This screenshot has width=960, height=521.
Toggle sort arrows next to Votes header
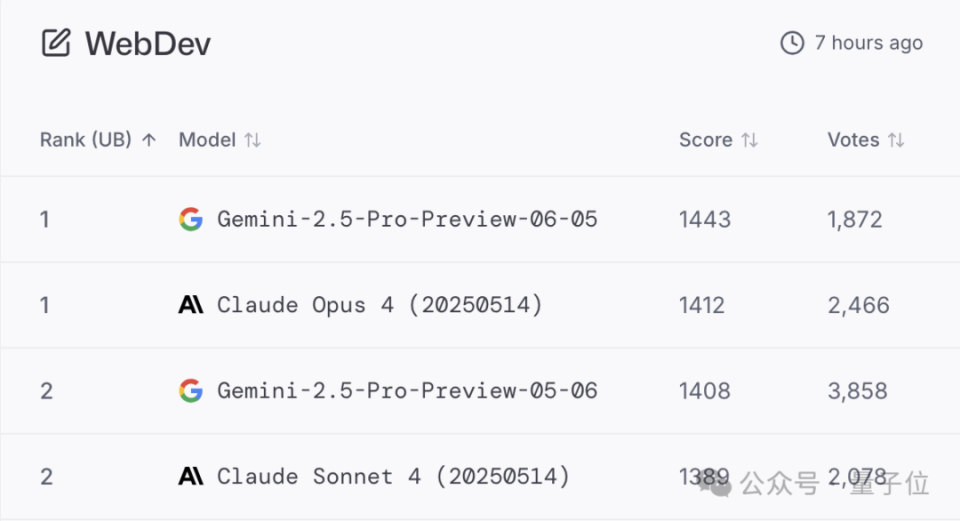coord(896,140)
